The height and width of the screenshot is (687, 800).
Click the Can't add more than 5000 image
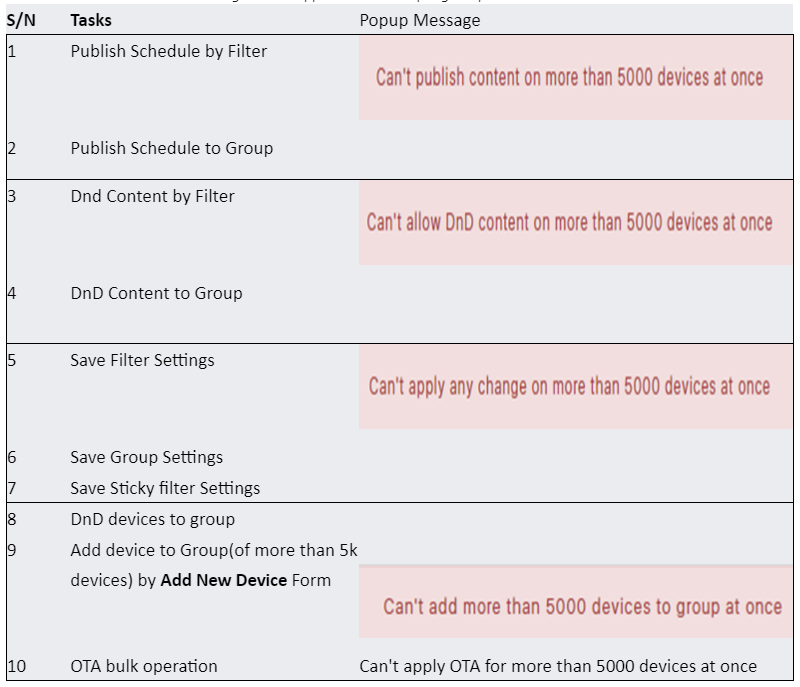pyautogui.click(x=576, y=602)
